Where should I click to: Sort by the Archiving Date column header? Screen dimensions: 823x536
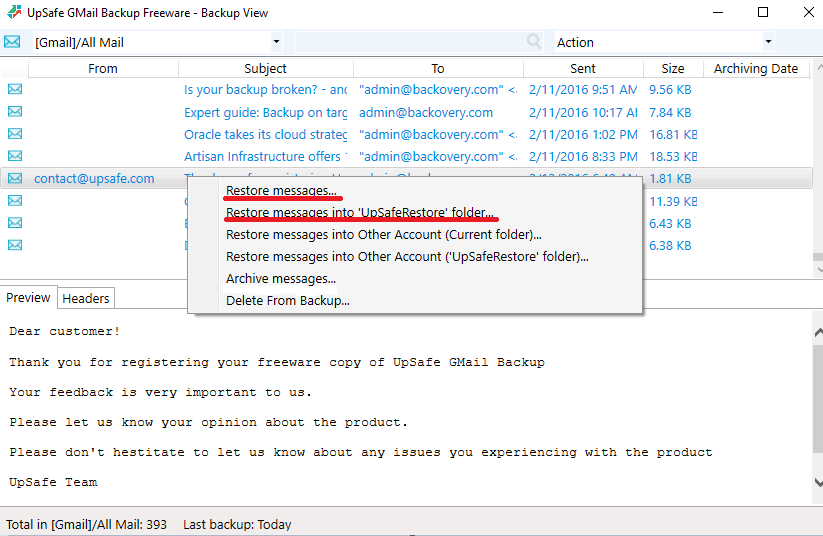point(756,69)
